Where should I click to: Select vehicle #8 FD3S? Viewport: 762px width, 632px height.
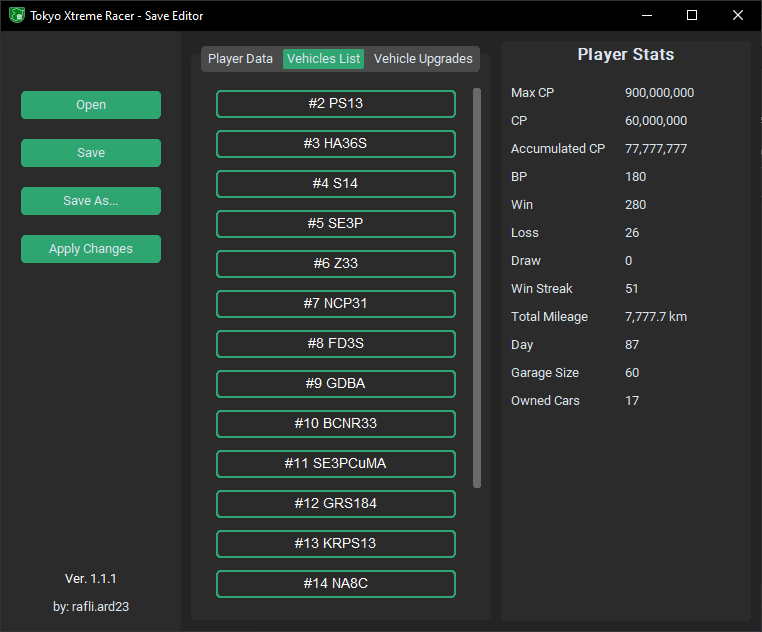pos(336,344)
